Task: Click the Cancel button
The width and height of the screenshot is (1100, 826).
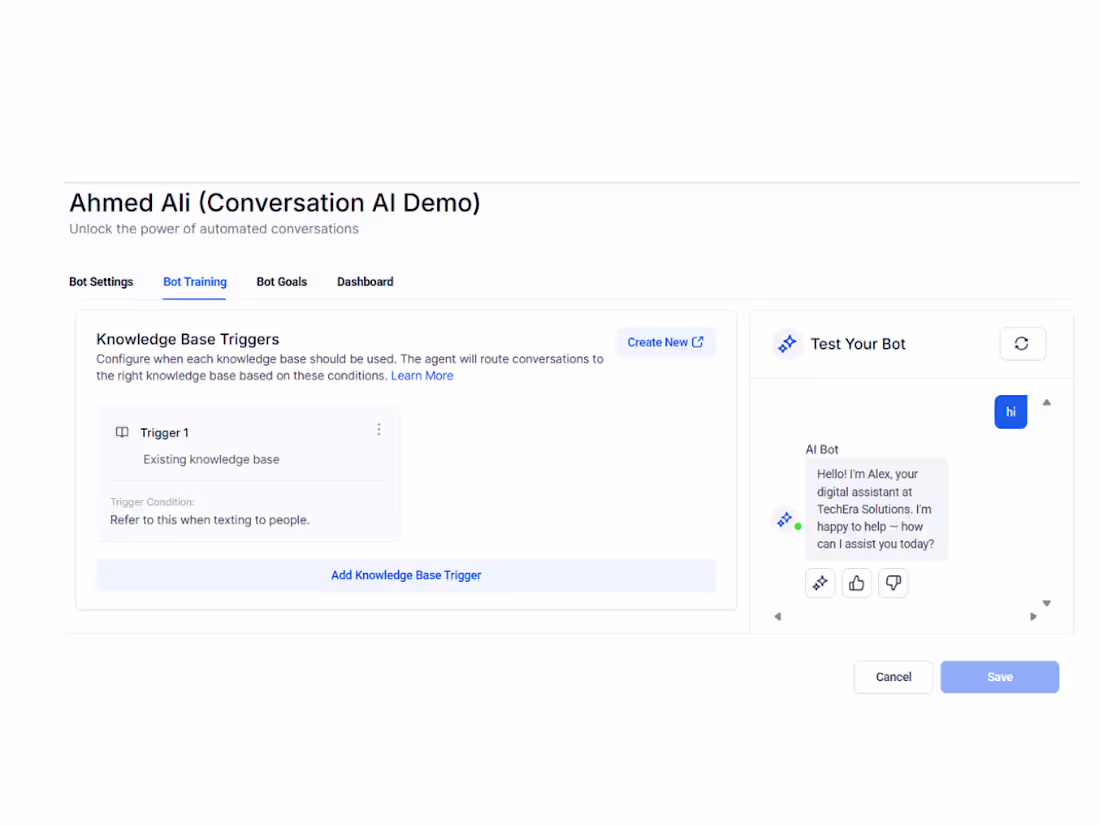Action: [893, 677]
